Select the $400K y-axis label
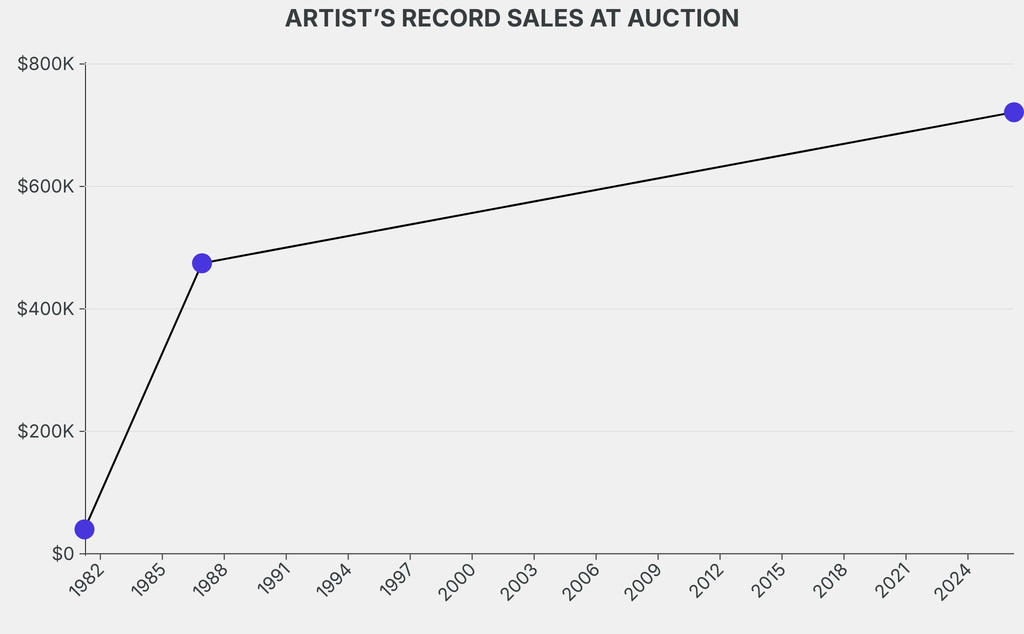 pyautogui.click(x=46, y=309)
